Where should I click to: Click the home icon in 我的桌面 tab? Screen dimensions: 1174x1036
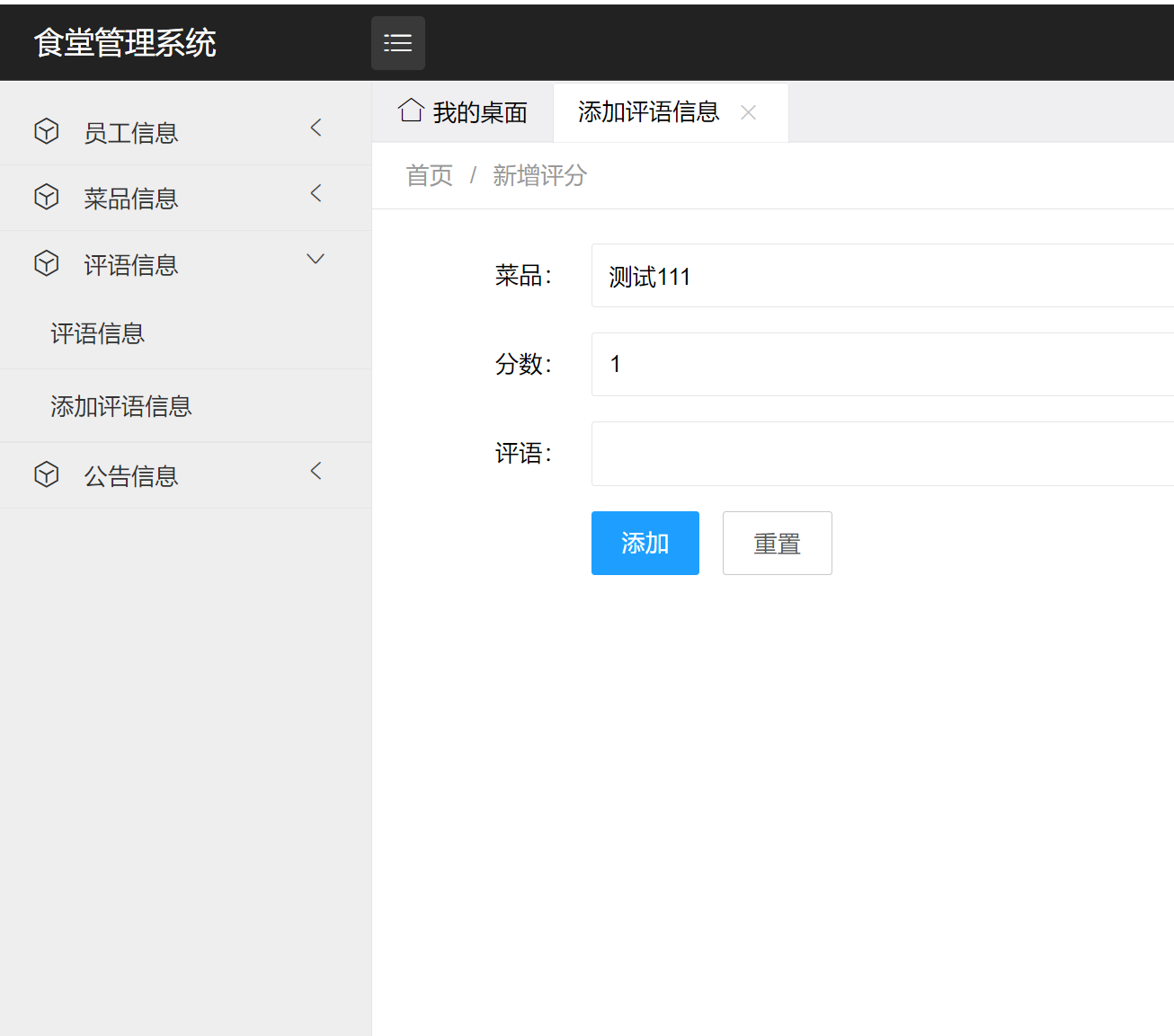[411, 111]
